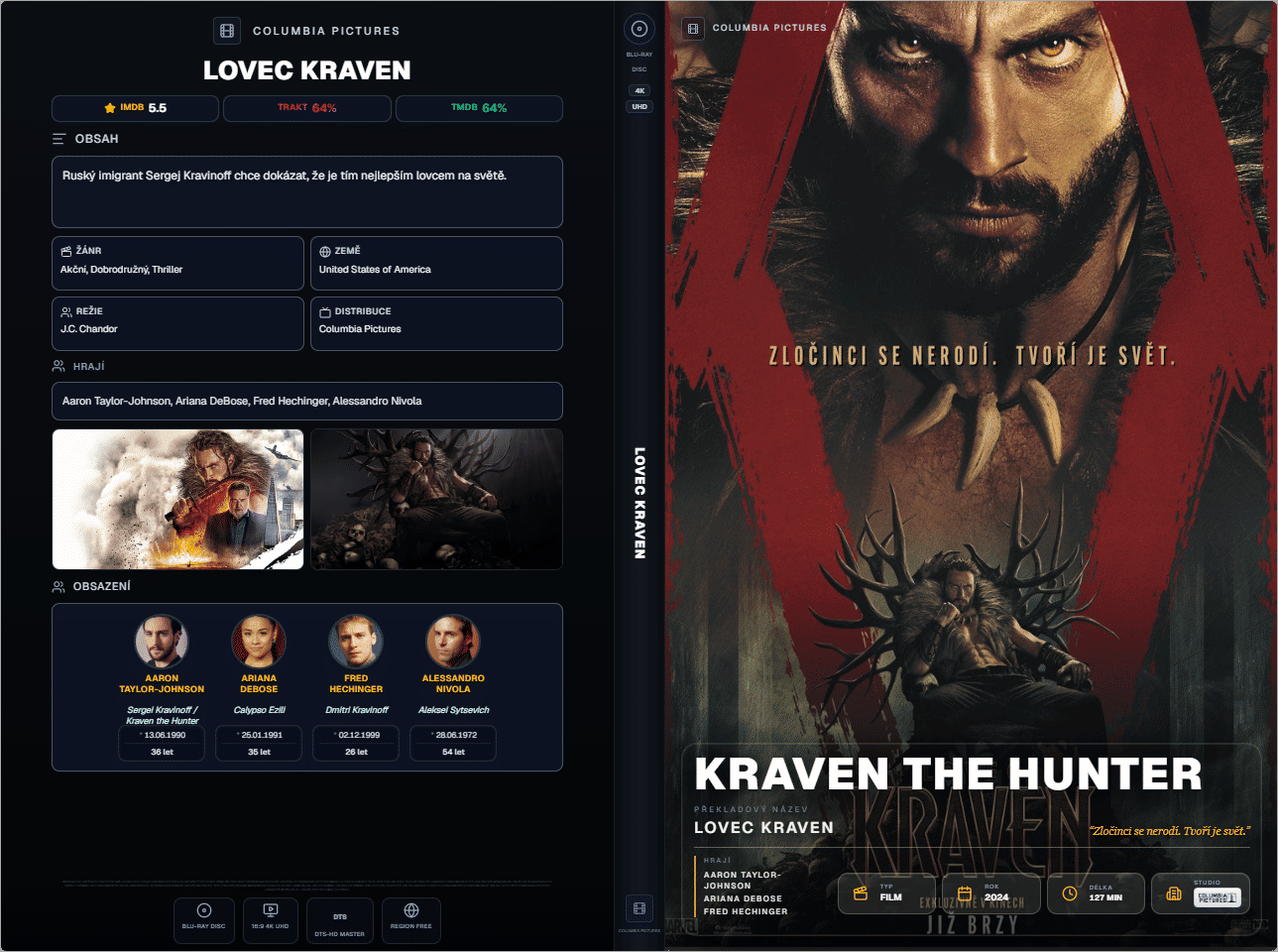Click the list icon next to OBSAH
This screenshot has width=1278, height=952.
click(58, 139)
